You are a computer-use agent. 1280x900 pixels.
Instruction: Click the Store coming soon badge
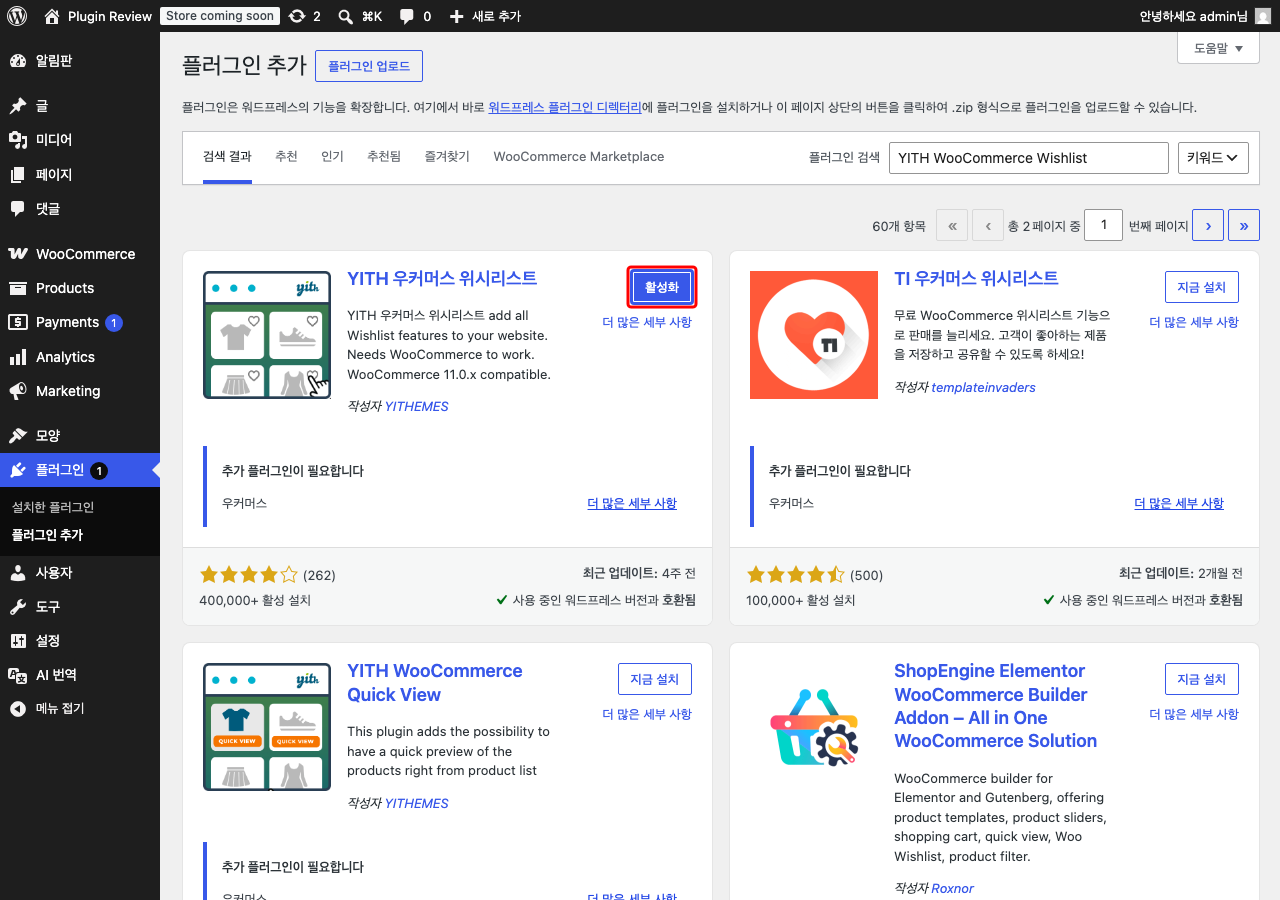tap(219, 16)
